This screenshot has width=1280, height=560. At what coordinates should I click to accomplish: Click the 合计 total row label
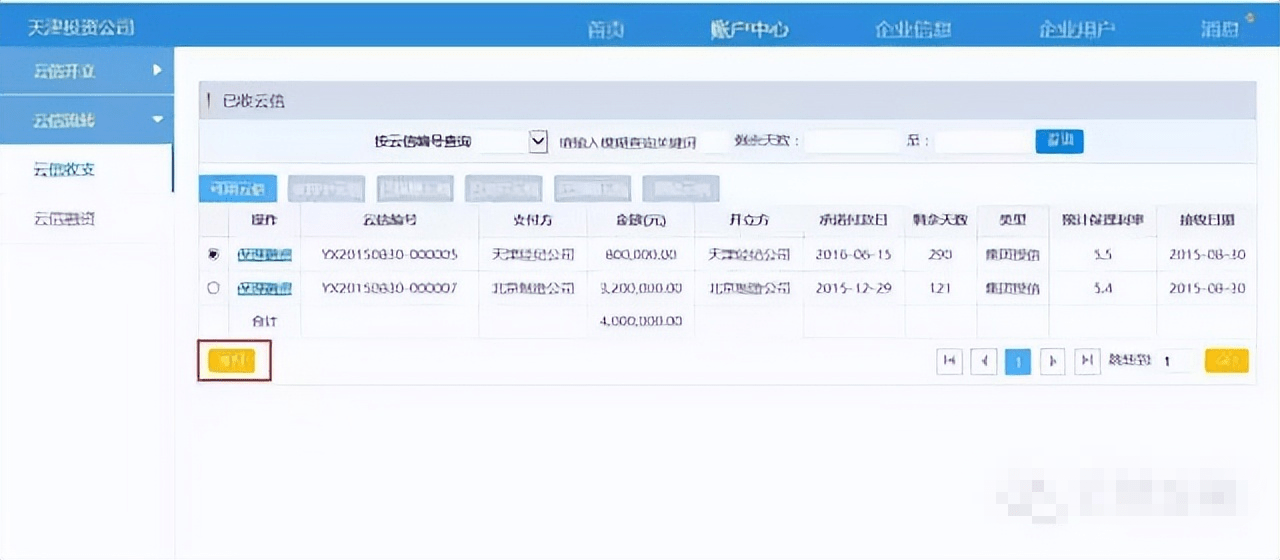coord(264,321)
